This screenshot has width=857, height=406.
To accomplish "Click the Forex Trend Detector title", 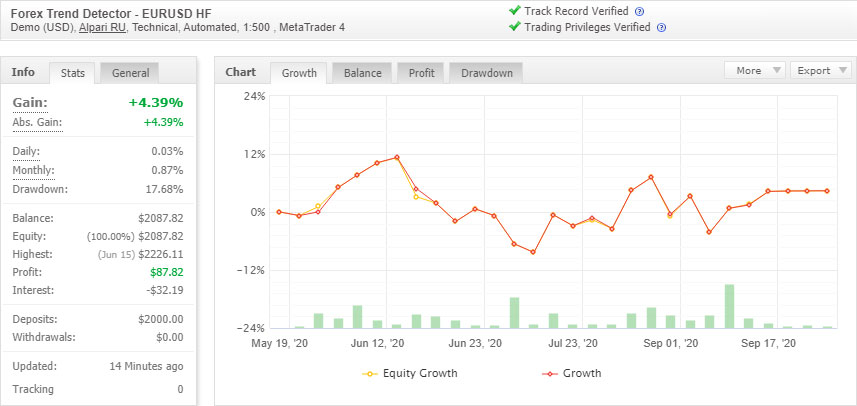I will 111,13.
